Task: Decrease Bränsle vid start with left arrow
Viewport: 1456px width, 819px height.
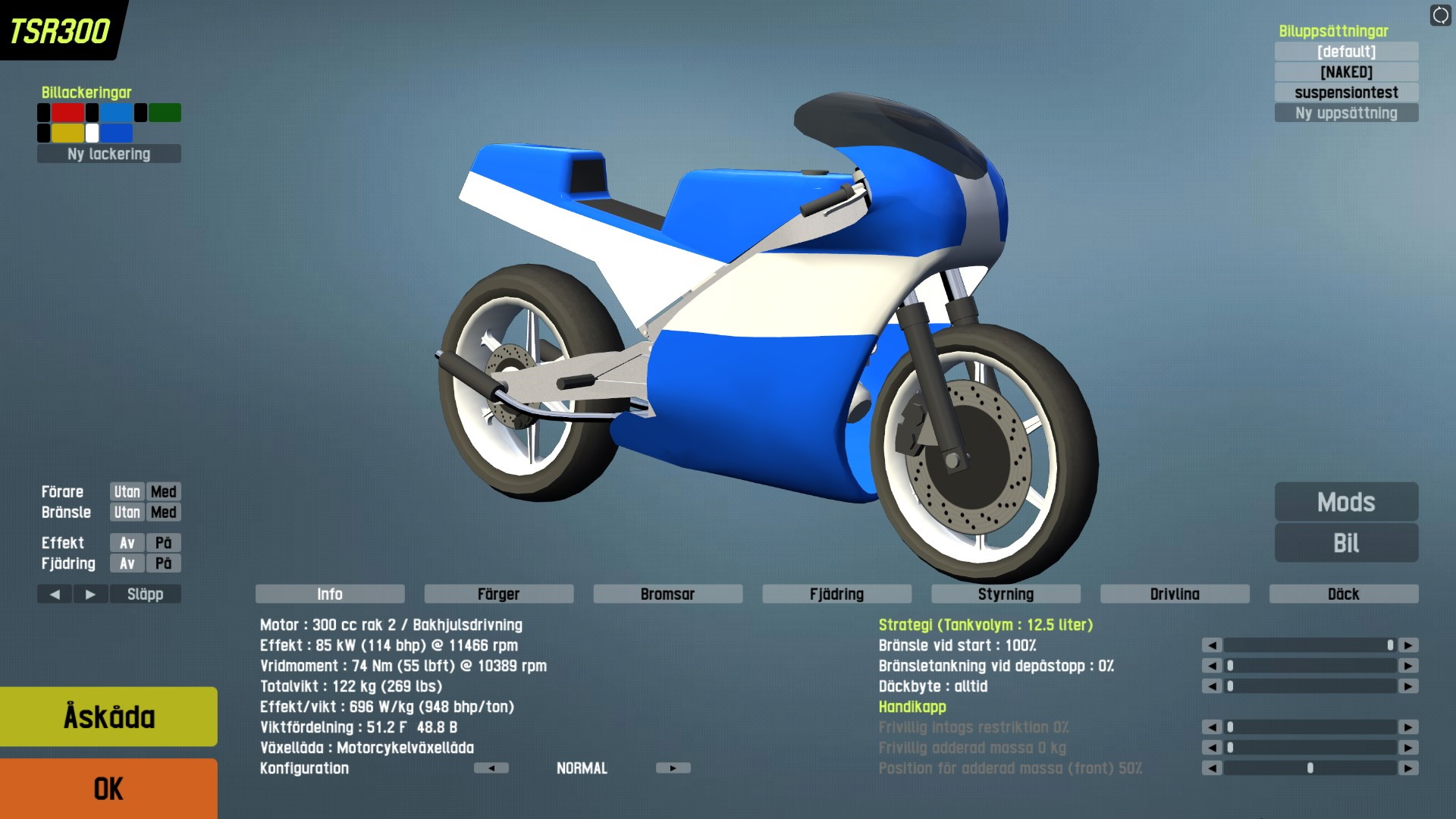Action: point(1212,645)
